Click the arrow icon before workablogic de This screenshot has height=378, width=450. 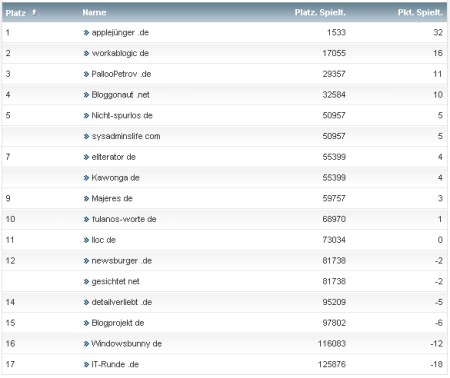tap(86, 53)
